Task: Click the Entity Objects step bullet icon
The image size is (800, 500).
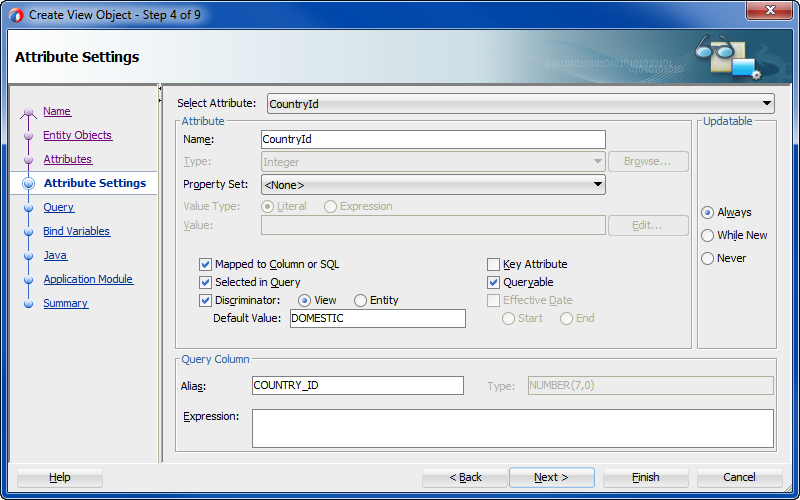Action: click(x=29, y=136)
